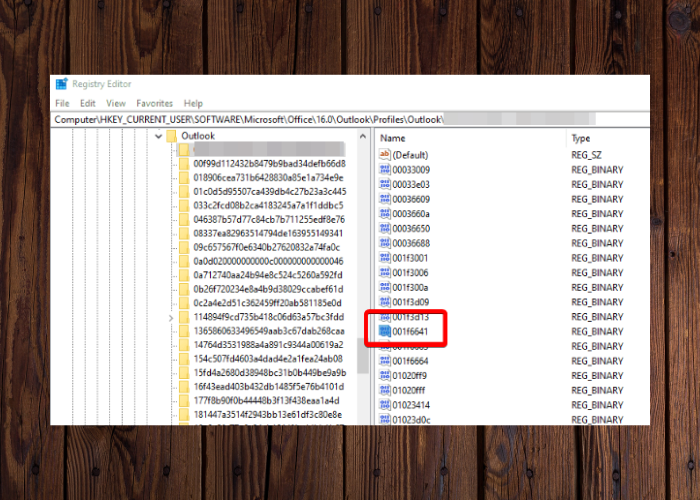The height and width of the screenshot is (500, 700).
Task: Click the registry path address bar
Action: click(x=350, y=119)
